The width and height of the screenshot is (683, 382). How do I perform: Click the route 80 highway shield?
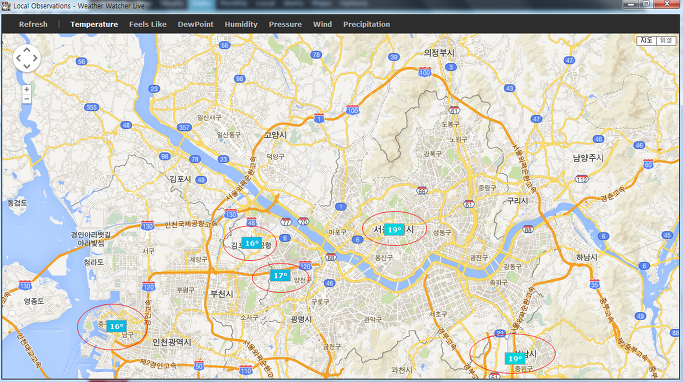click(x=649, y=164)
